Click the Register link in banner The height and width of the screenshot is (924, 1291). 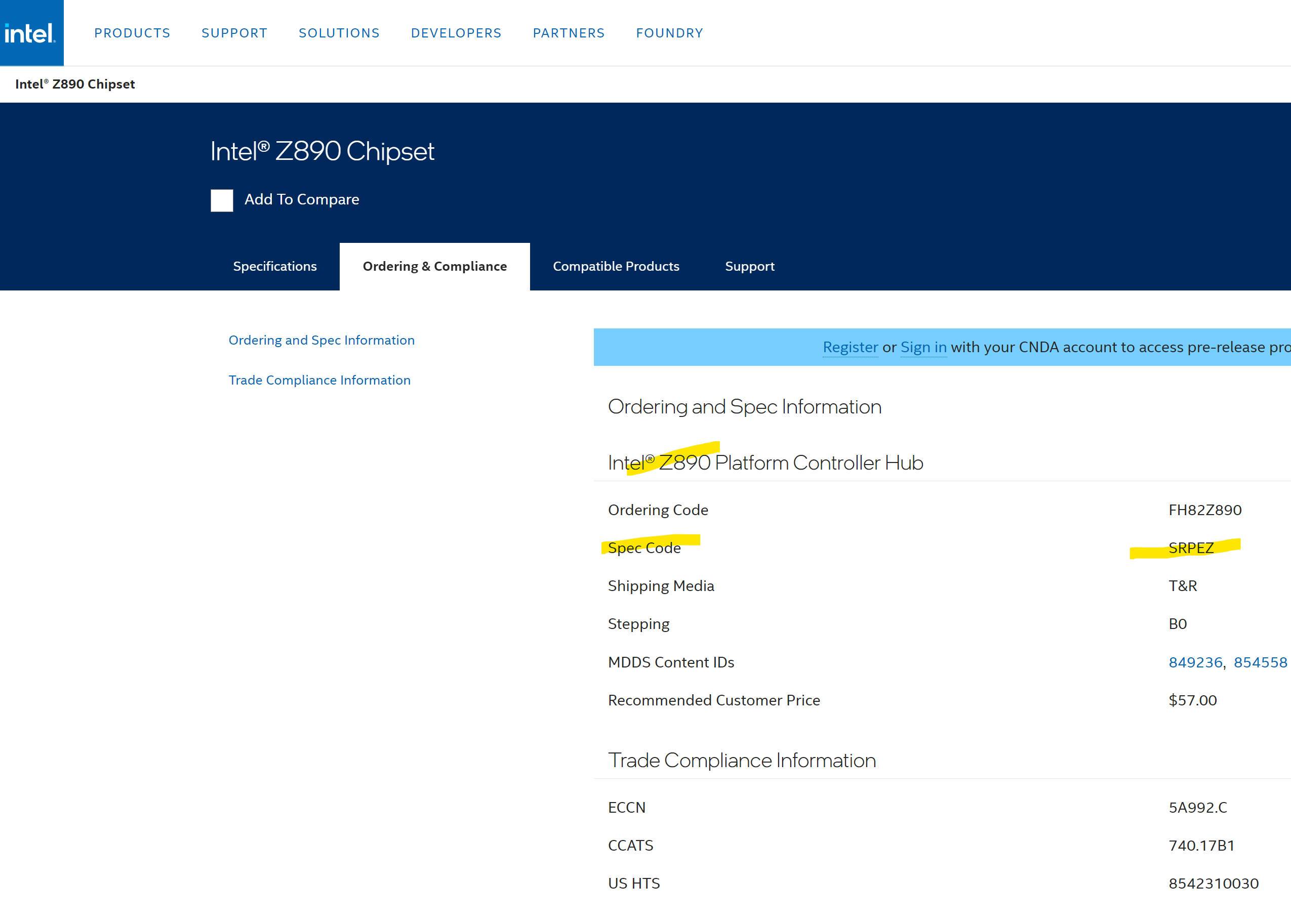click(850, 347)
